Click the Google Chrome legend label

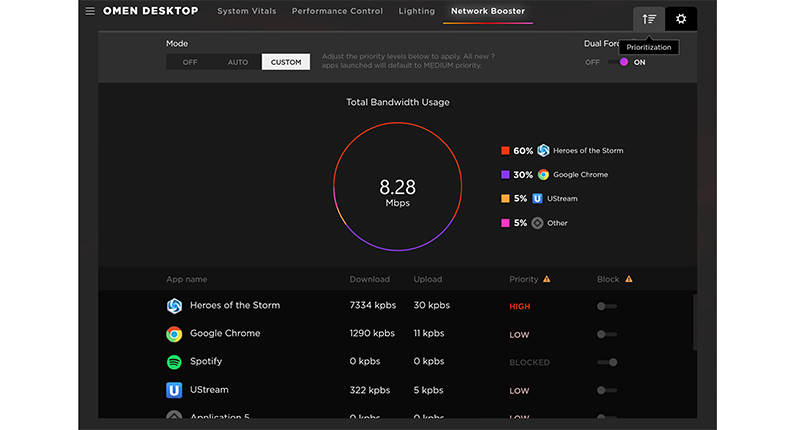coord(581,174)
